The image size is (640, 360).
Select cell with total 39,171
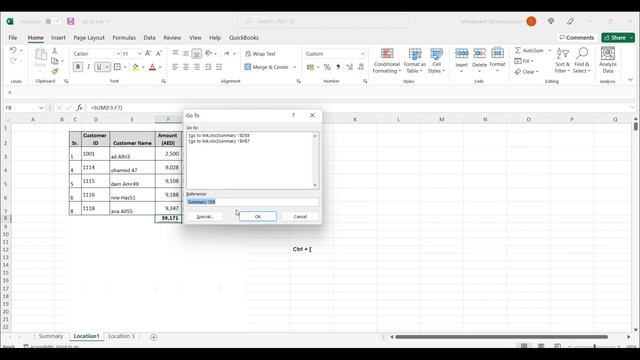click(168, 218)
